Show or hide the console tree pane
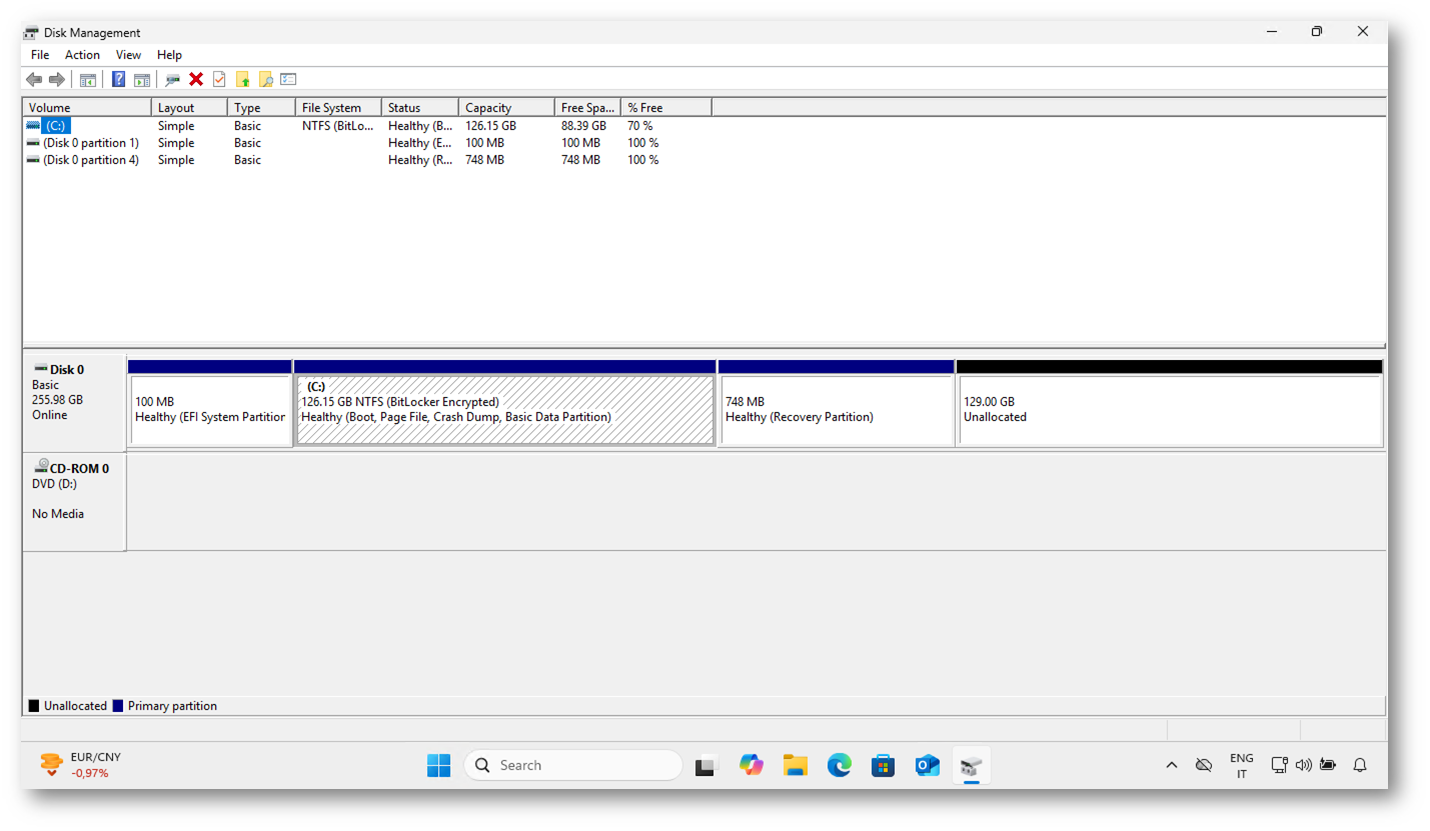The image size is (1430, 831). (88, 80)
